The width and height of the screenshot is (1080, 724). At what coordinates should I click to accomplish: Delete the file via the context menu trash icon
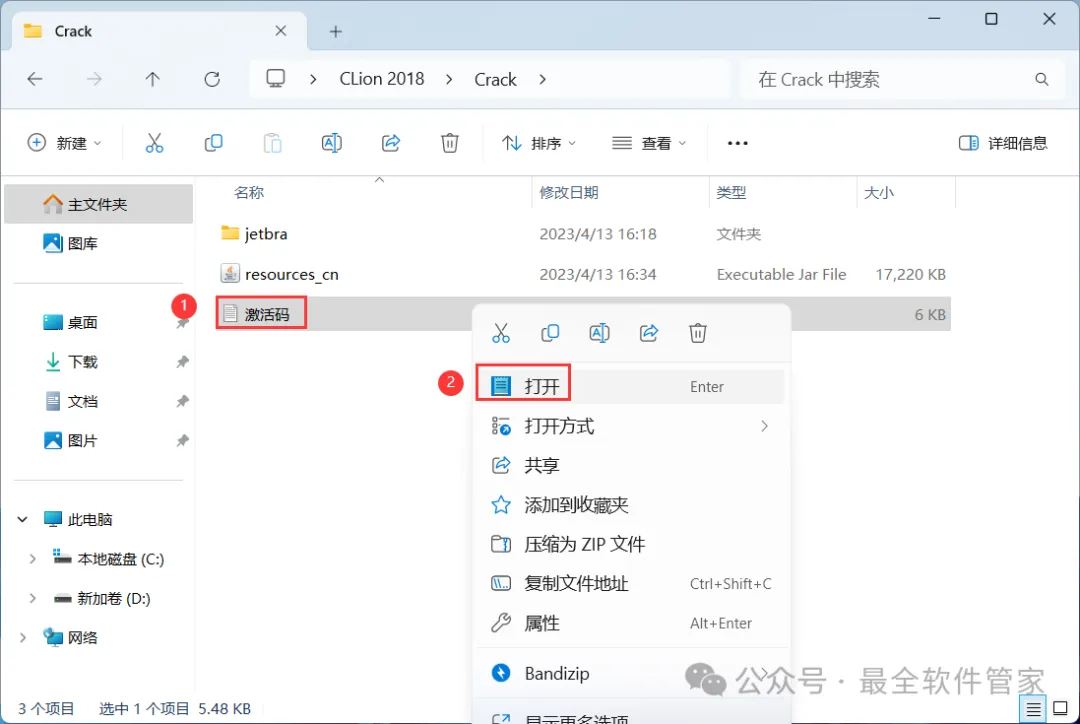click(698, 333)
